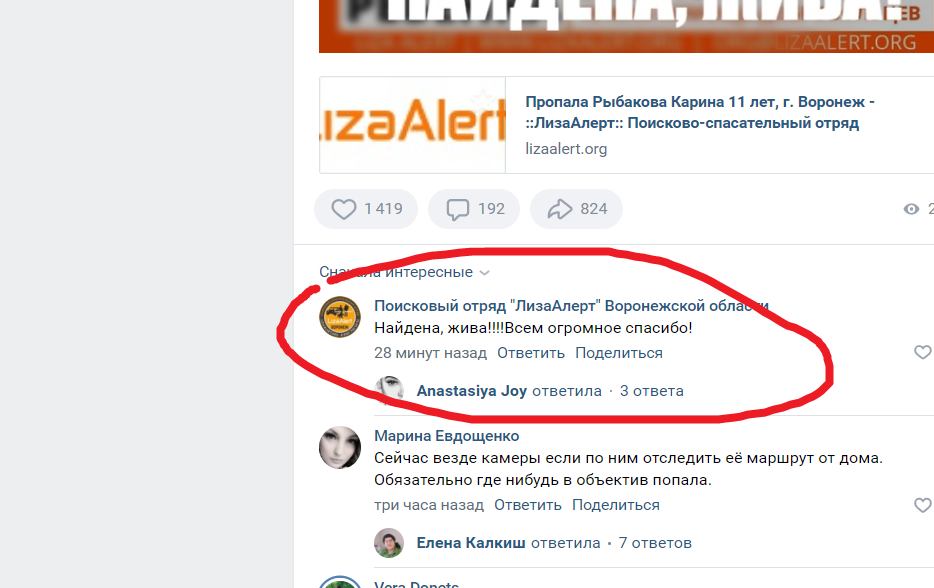
Task: Click Елена Калкиш's small avatar
Action: coord(389,543)
